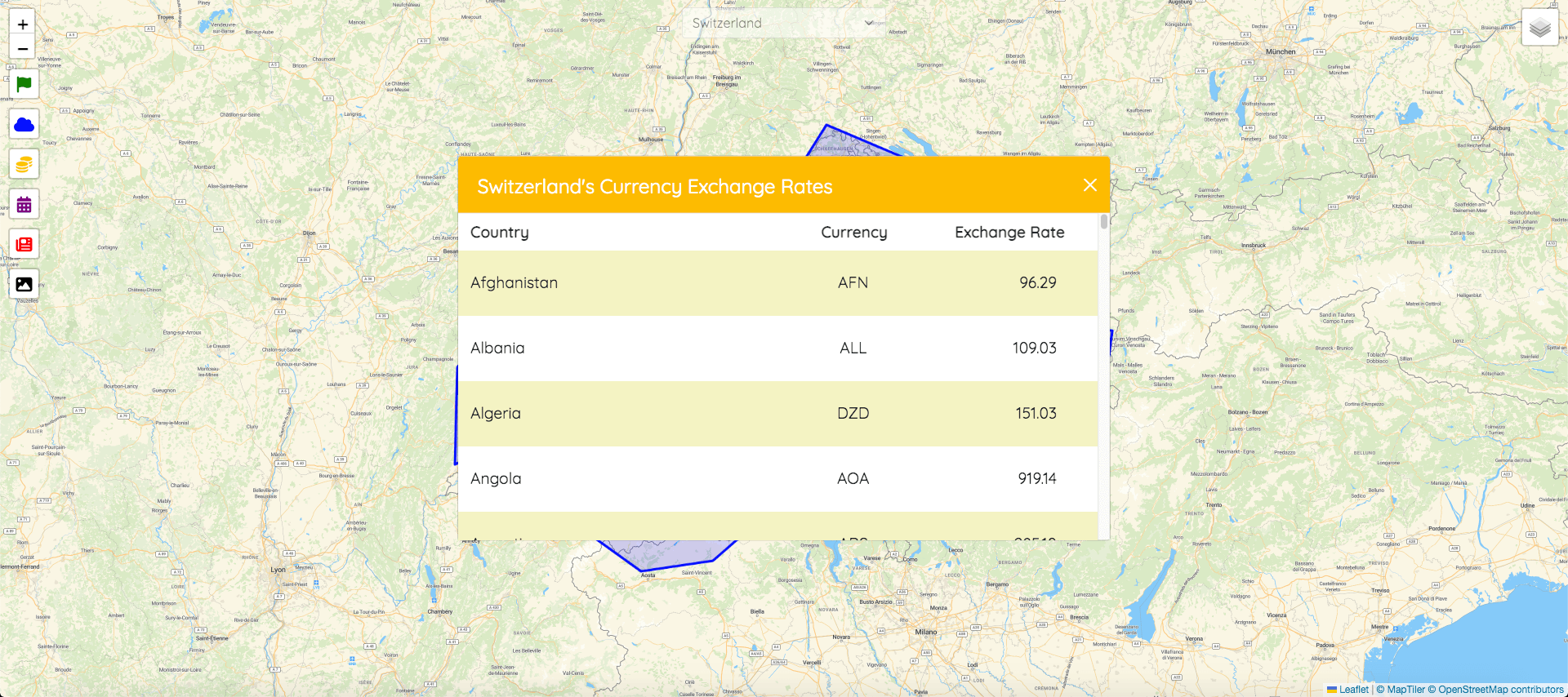Open the Leaflet attribution link
Screen dimensions: 1568x697
click(x=1353, y=690)
